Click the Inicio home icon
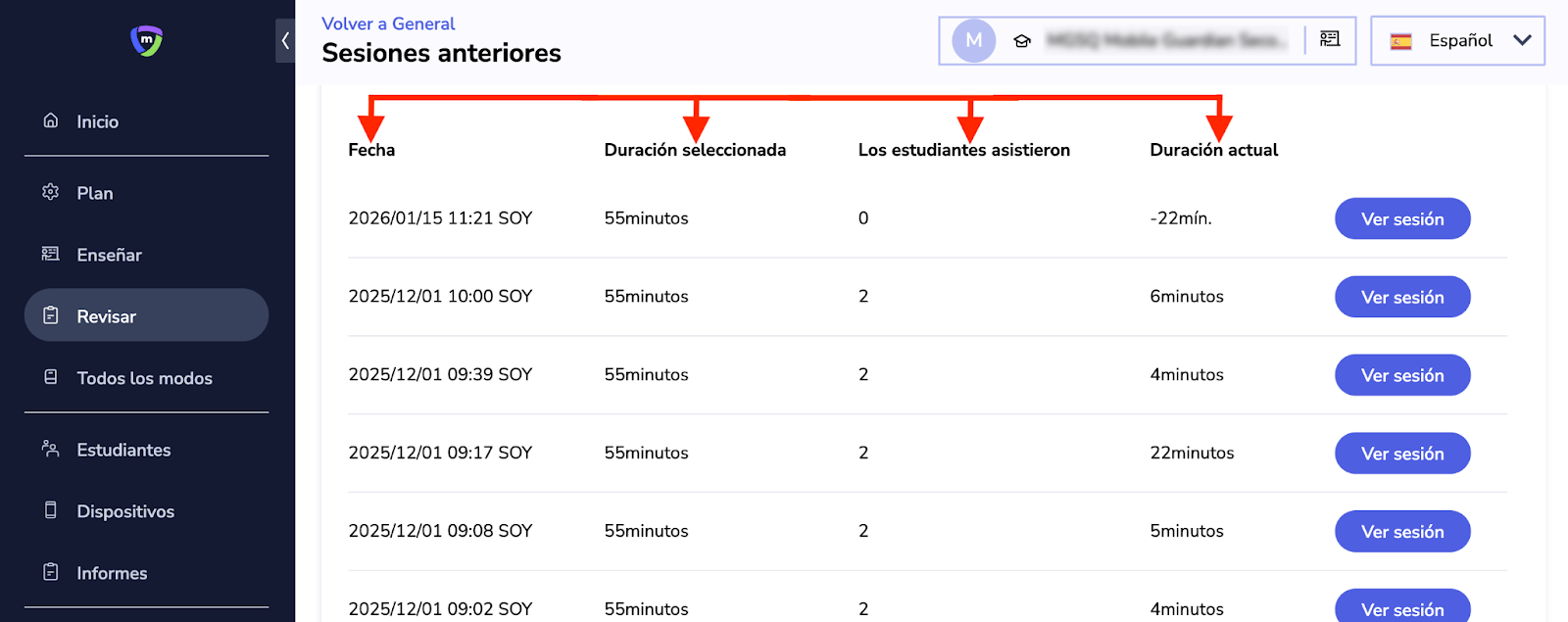The height and width of the screenshot is (622, 1568). point(51,120)
